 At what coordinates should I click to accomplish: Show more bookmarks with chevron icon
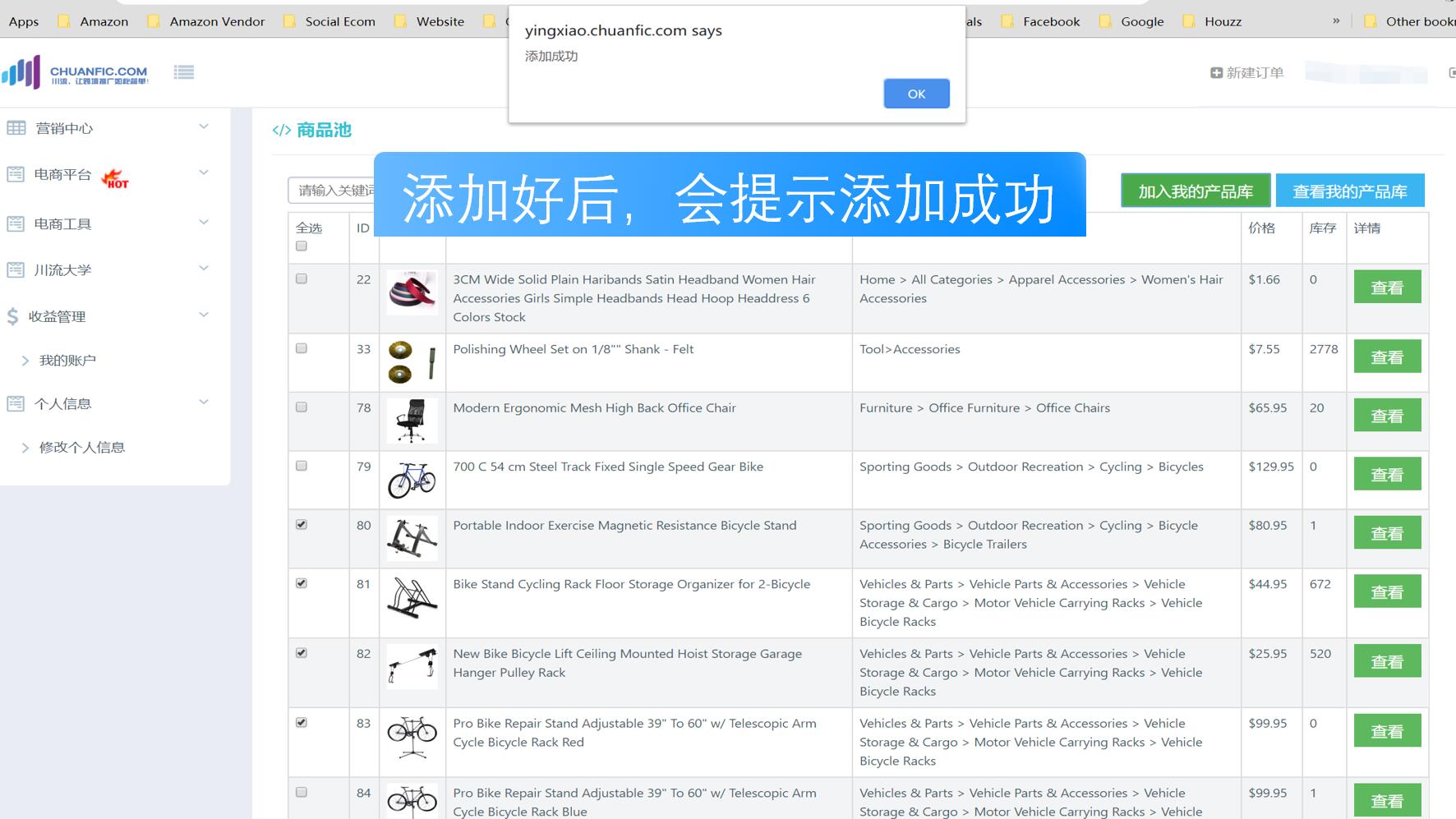coord(1336,21)
